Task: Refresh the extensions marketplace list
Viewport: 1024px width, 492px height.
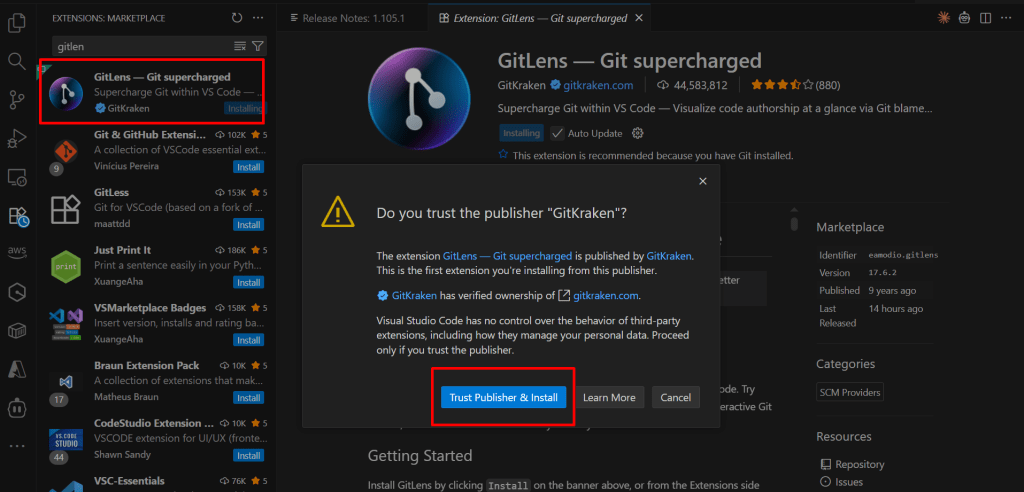Action: click(x=236, y=18)
